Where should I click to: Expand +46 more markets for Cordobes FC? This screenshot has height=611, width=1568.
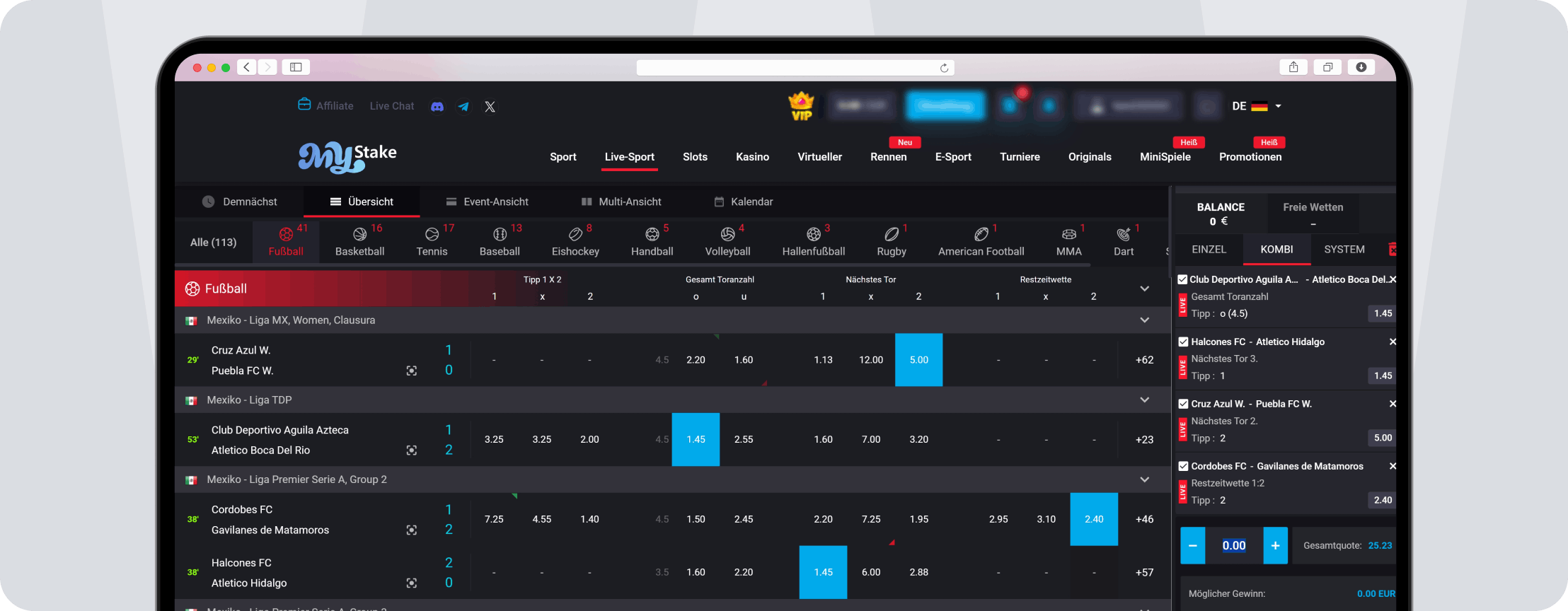tap(1144, 519)
